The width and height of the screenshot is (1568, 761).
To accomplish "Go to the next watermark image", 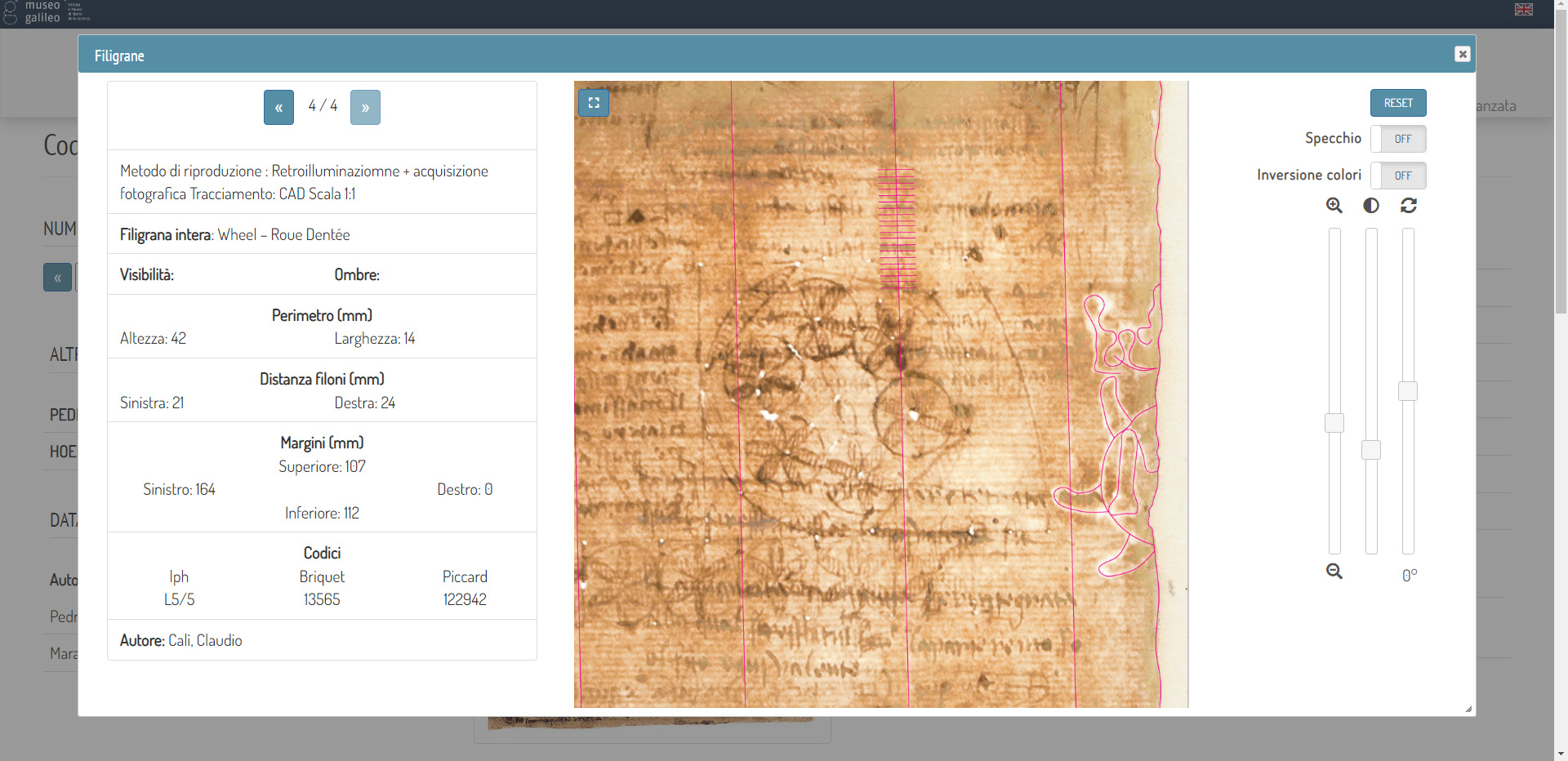I will pos(365,107).
